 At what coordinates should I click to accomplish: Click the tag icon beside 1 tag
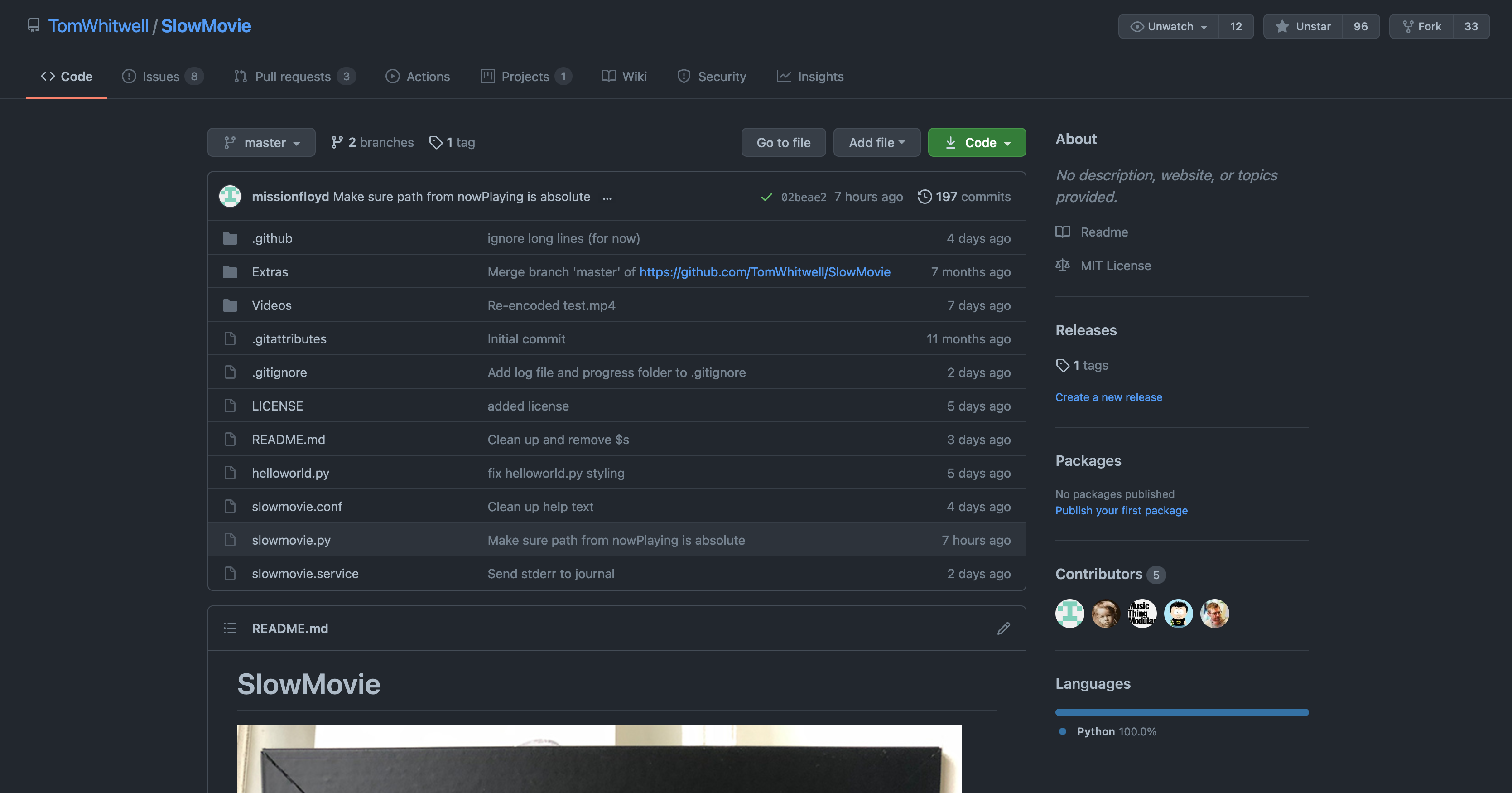435,143
